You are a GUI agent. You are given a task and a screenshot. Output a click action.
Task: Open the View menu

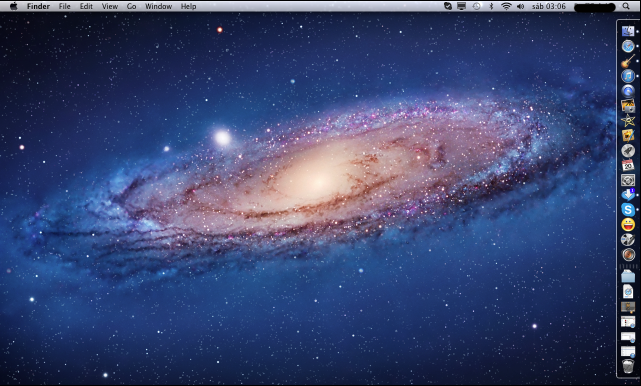pos(110,6)
